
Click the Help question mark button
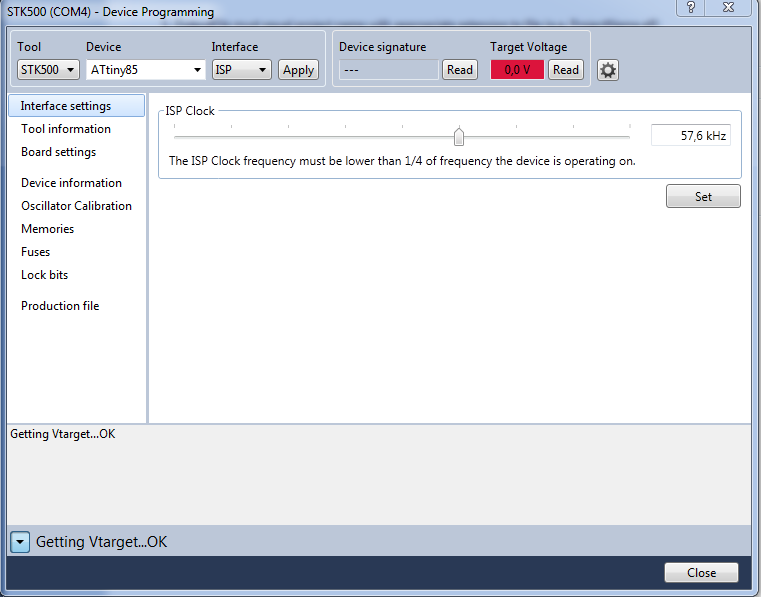tap(691, 7)
